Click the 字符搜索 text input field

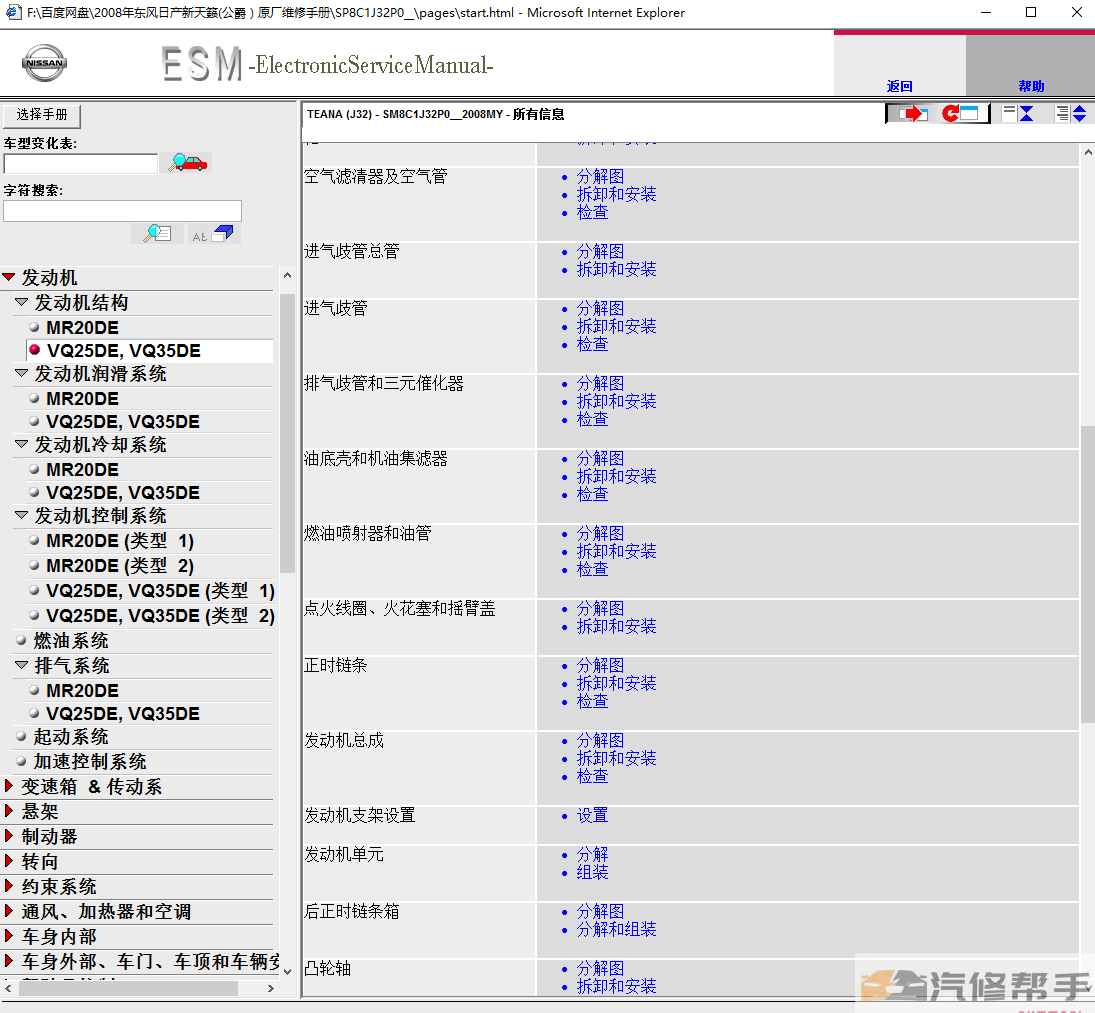pos(122,211)
